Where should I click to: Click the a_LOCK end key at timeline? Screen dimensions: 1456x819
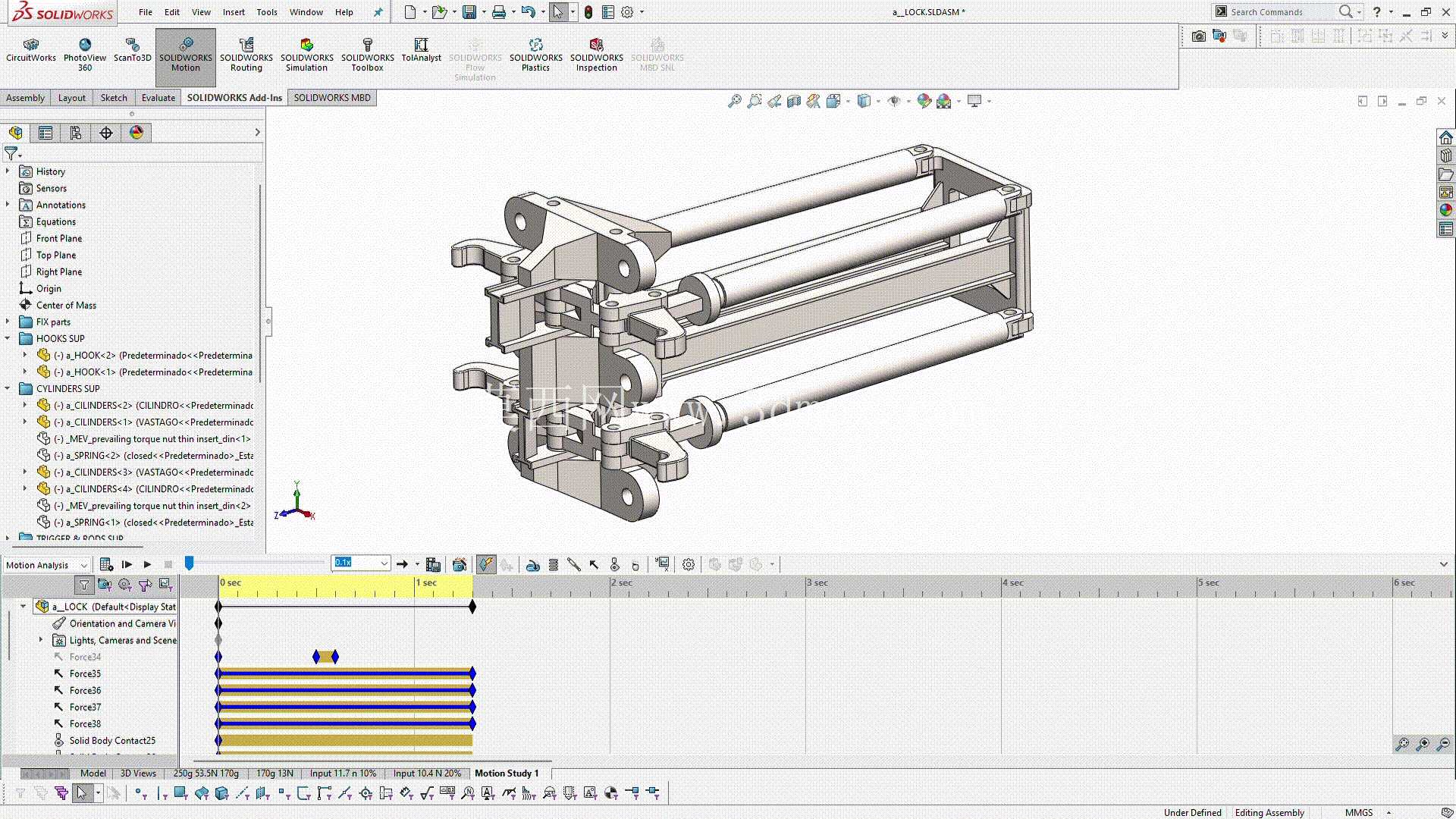coord(472,607)
